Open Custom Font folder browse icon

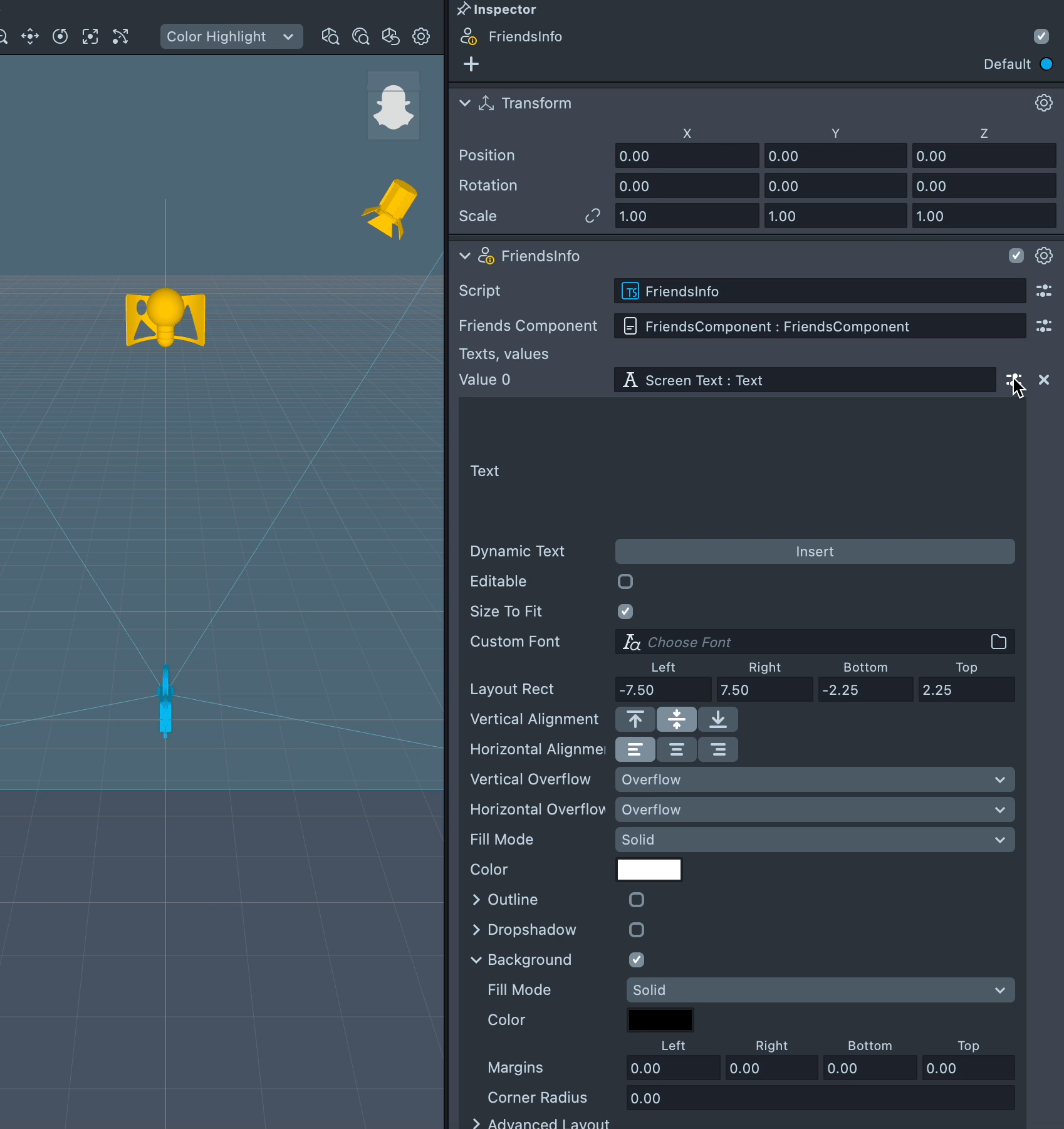[998, 642]
